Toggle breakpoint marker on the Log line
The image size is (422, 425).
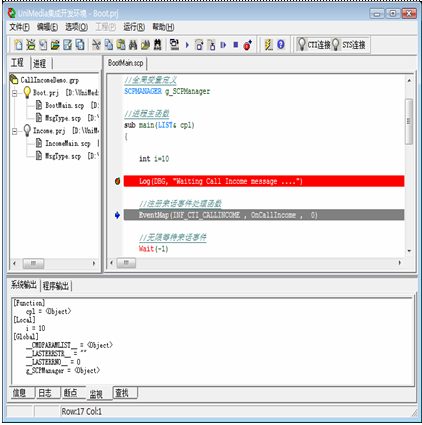117,181
